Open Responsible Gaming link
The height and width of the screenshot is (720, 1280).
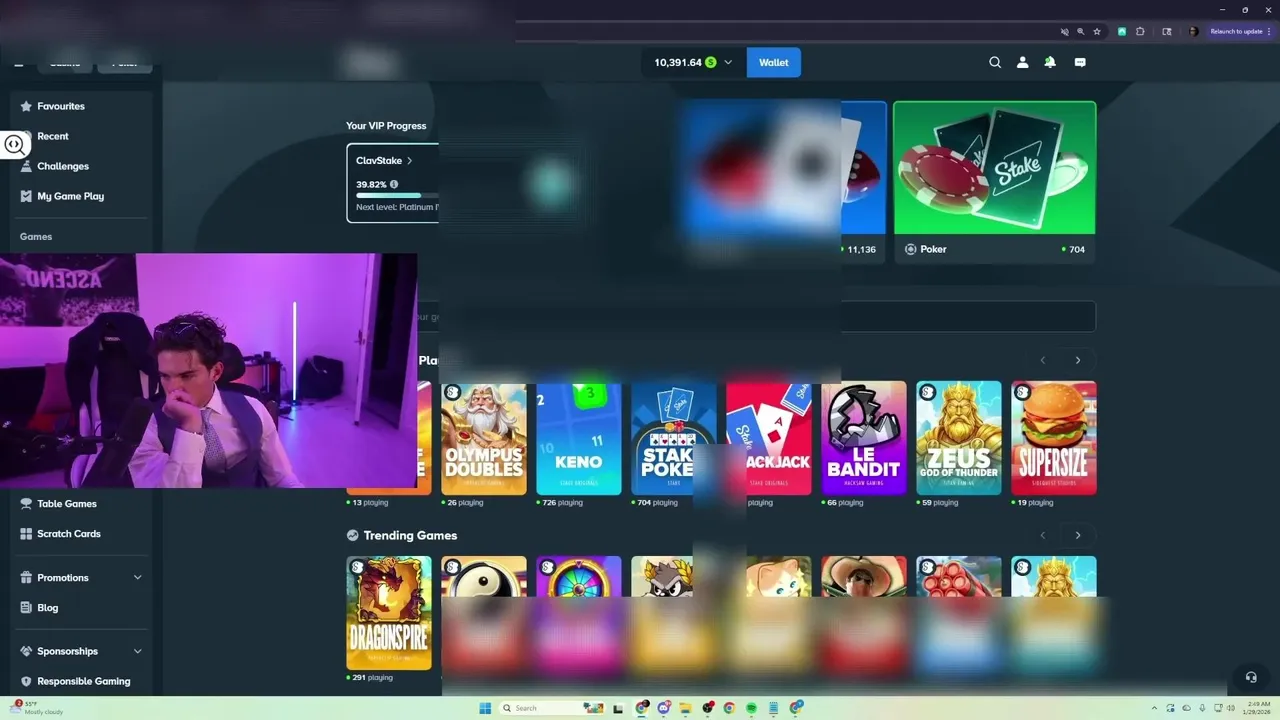pos(82,681)
